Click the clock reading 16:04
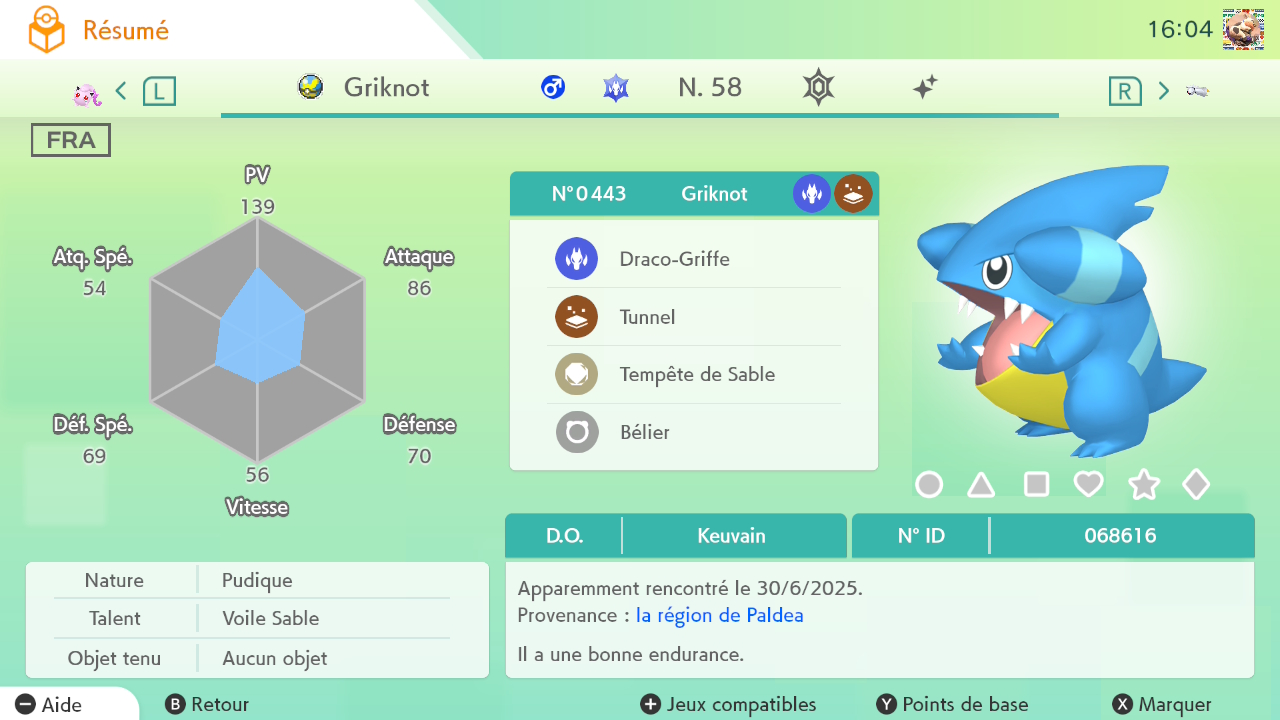1280x720 pixels. (x=1180, y=29)
